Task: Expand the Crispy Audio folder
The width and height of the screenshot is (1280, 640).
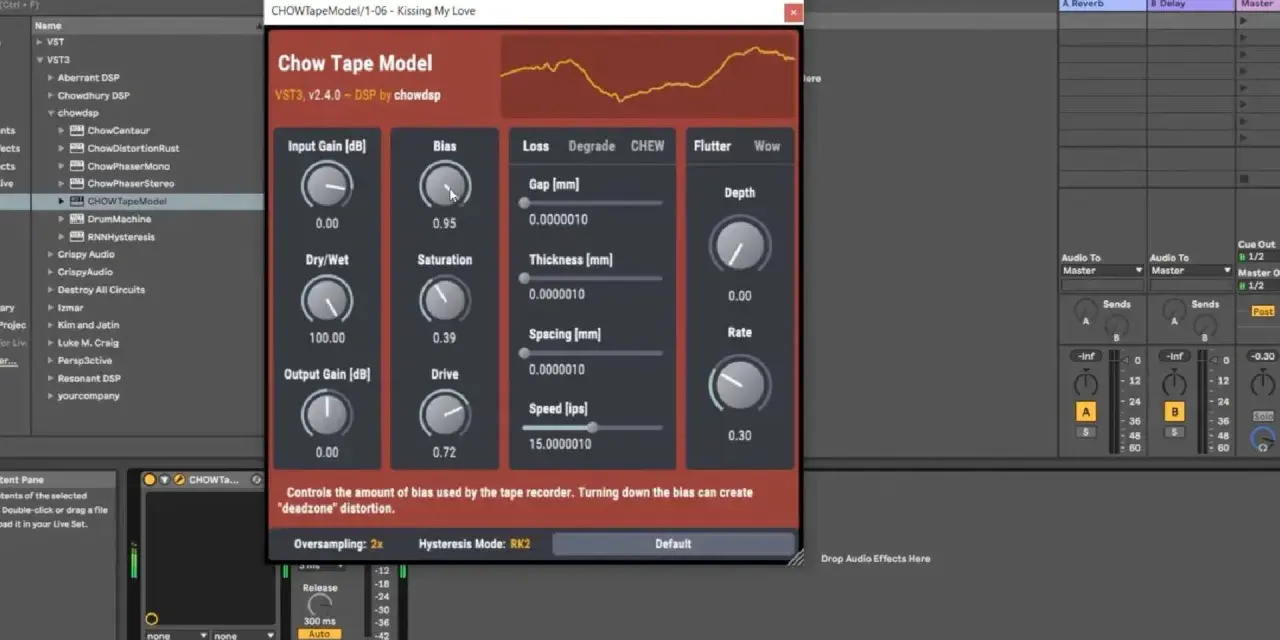Action: (51, 254)
